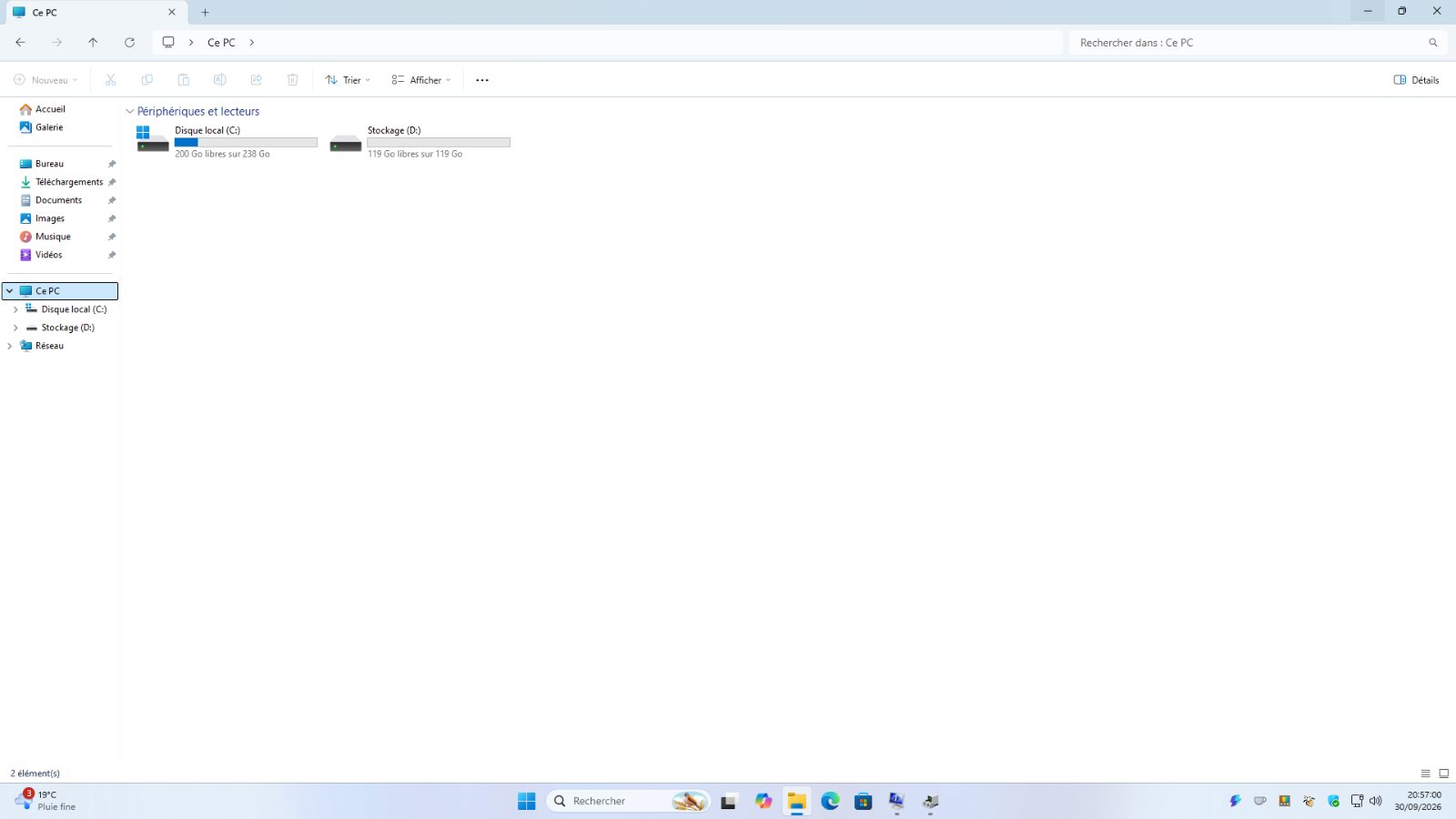Click the Share icon in toolbar
This screenshot has width=1456, height=819.
pos(257,80)
